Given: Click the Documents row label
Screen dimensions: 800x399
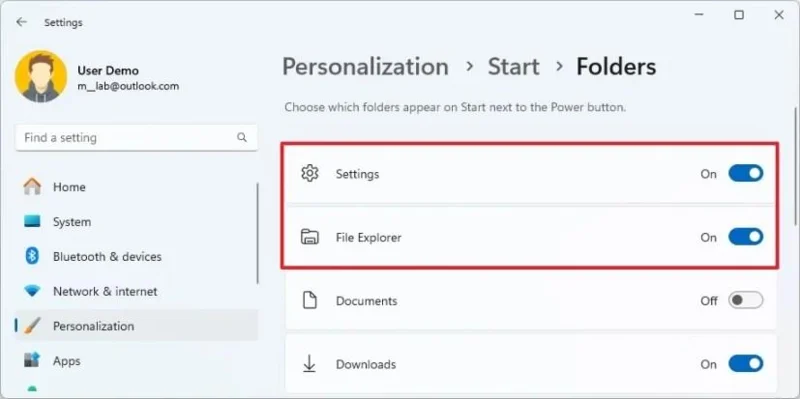Looking at the screenshot, I should point(366,301).
